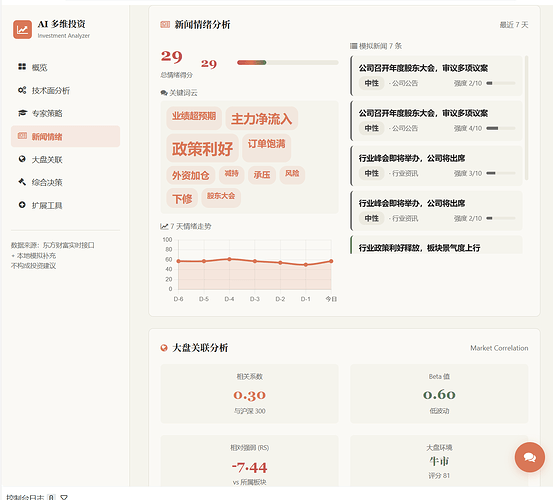553x500 pixels.
Task: Go to 综合决策 in the sidebar
Action: click(66, 182)
